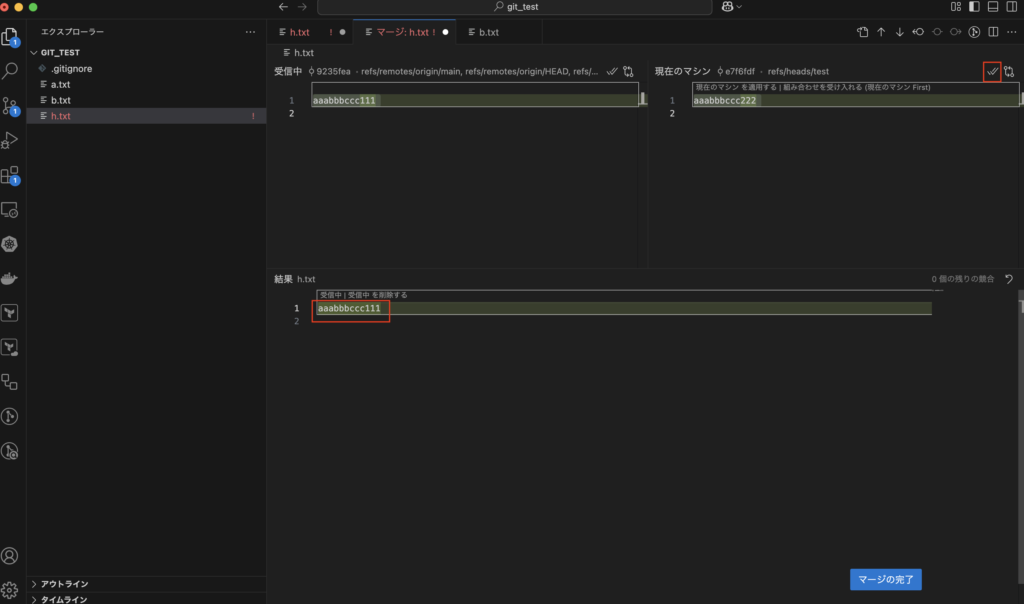This screenshot has width=1024, height=604.
Task: Go to next conflict with down arrow
Action: click(899, 32)
